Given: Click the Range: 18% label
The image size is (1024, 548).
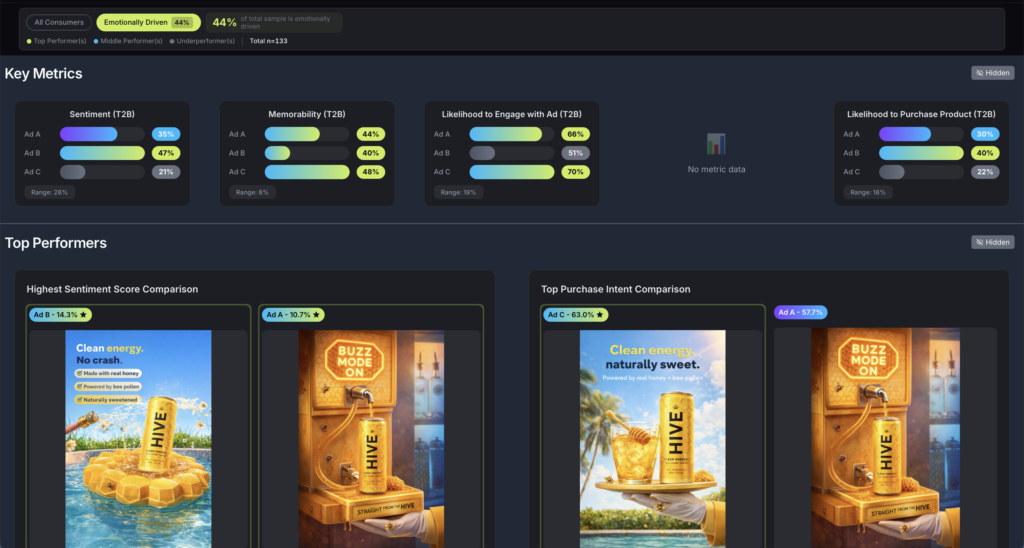Looking at the screenshot, I should [x=868, y=192].
